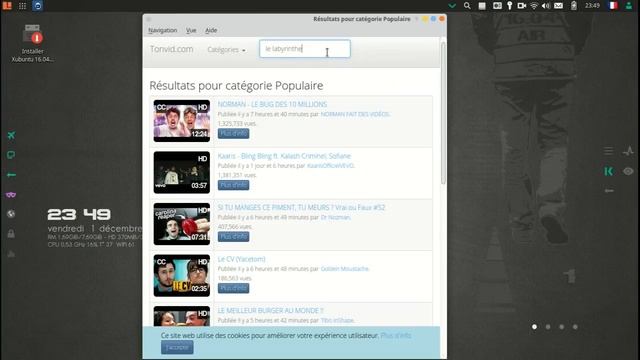Open video SI TU MANGES CE PIMENT, TU MEURS
640x360 pixels.
tap(301, 207)
